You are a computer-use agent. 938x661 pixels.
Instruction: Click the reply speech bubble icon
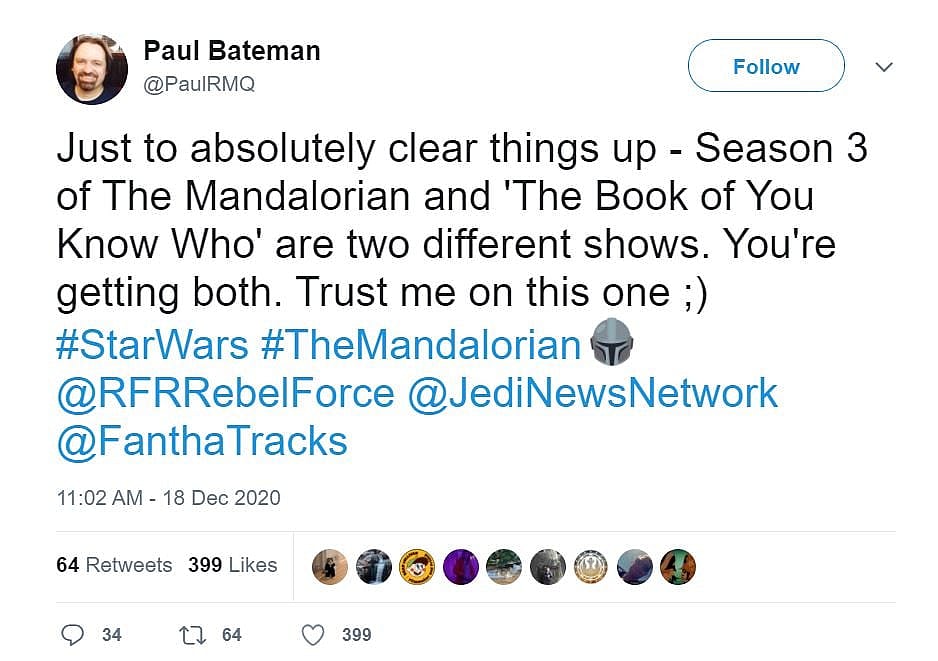(74, 634)
